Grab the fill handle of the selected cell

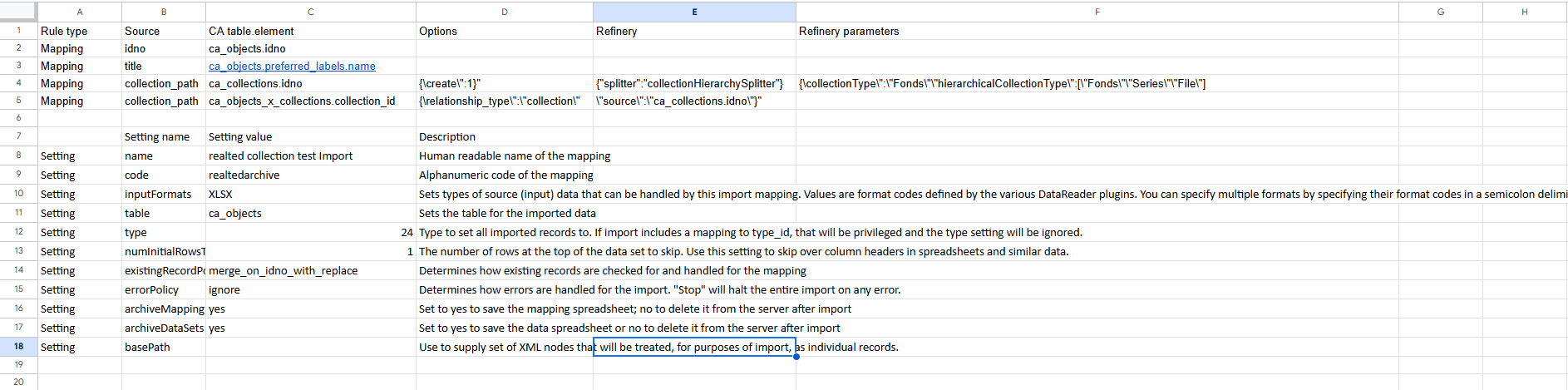pos(796,357)
